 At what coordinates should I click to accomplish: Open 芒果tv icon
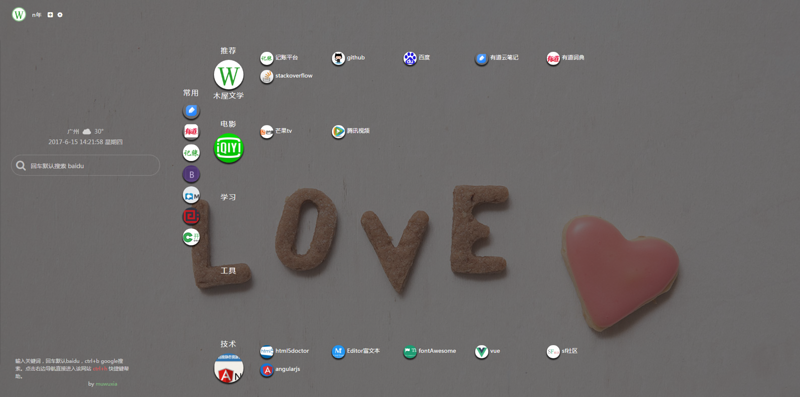267,132
